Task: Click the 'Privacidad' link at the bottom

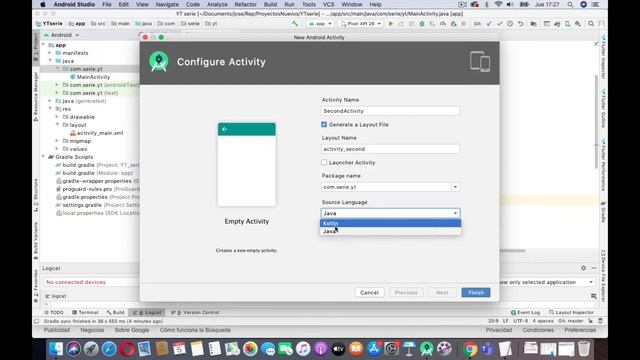Action: click(x=498, y=330)
